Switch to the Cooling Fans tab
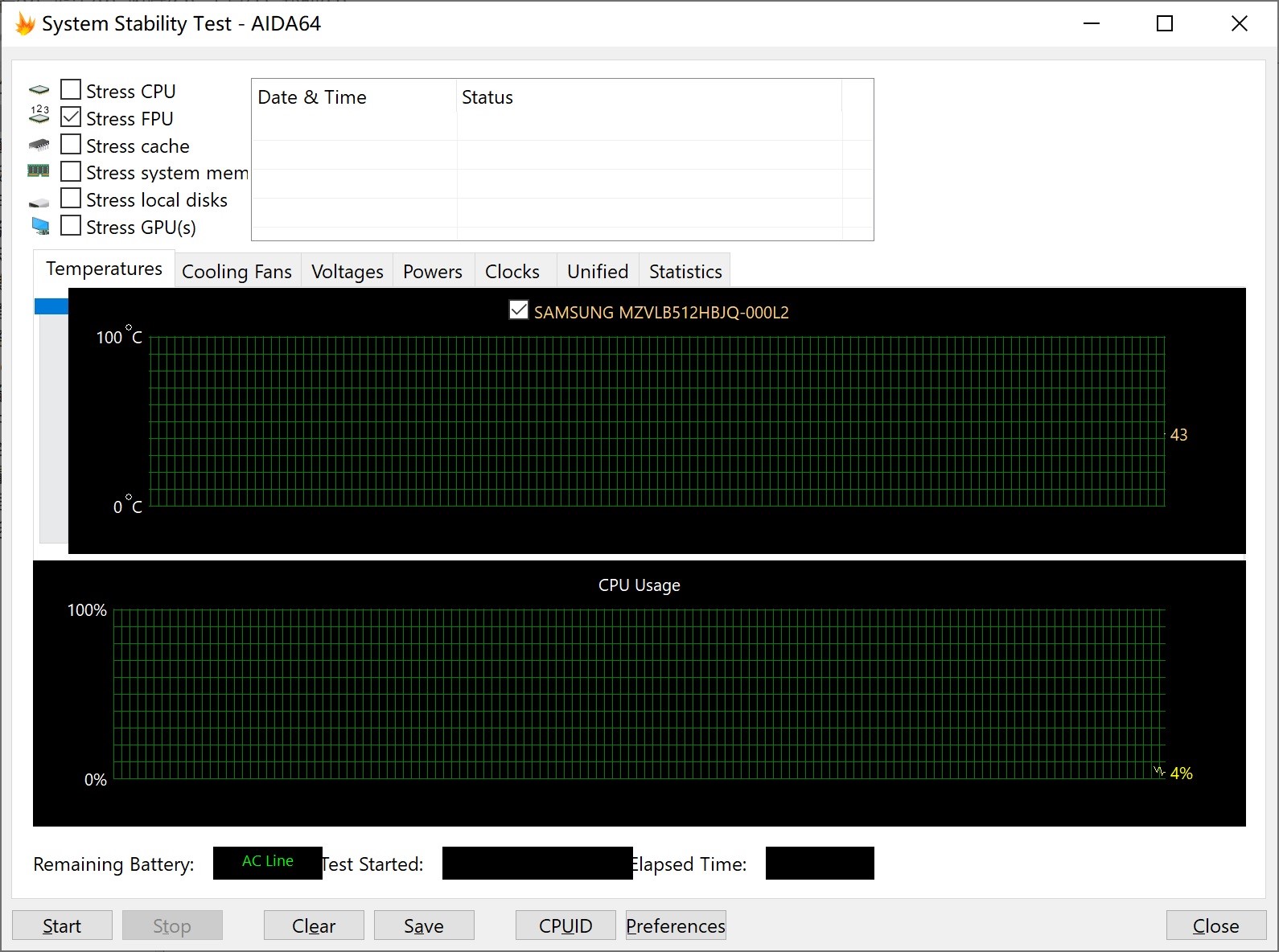The width and height of the screenshot is (1279, 952). point(237,272)
